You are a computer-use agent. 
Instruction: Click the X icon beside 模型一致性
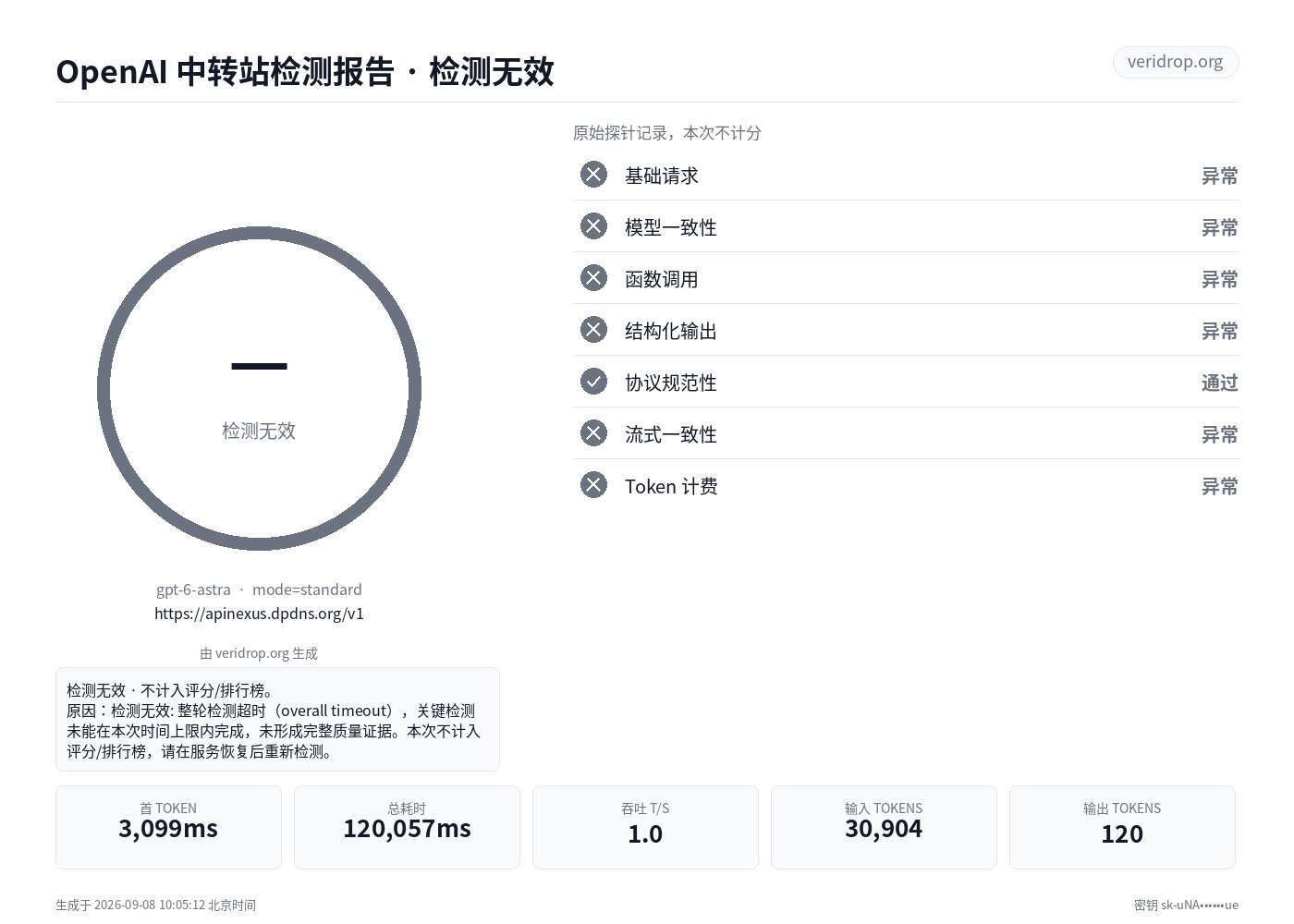pyautogui.click(x=593, y=226)
